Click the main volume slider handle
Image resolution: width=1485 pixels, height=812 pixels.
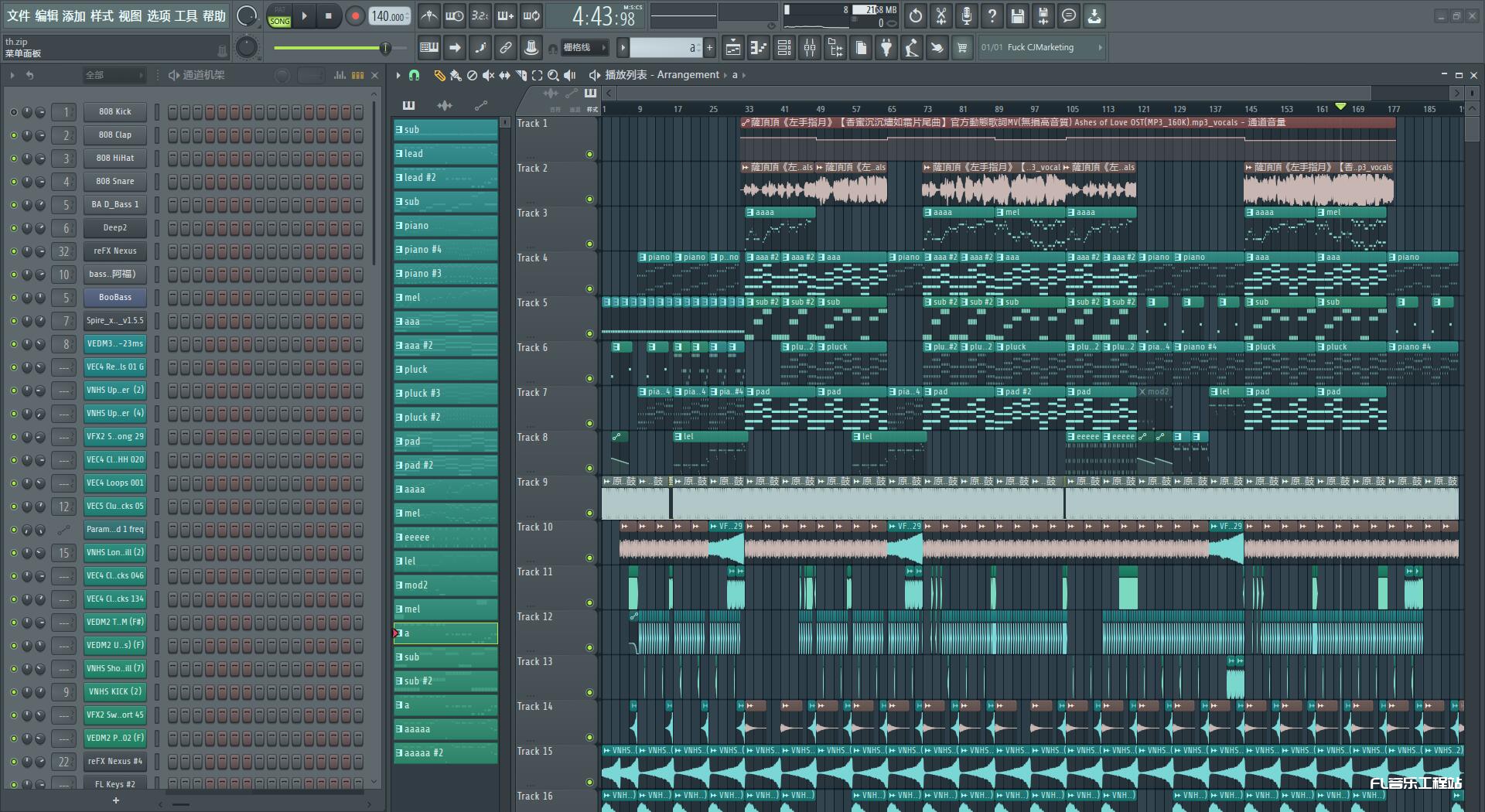(384, 48)
